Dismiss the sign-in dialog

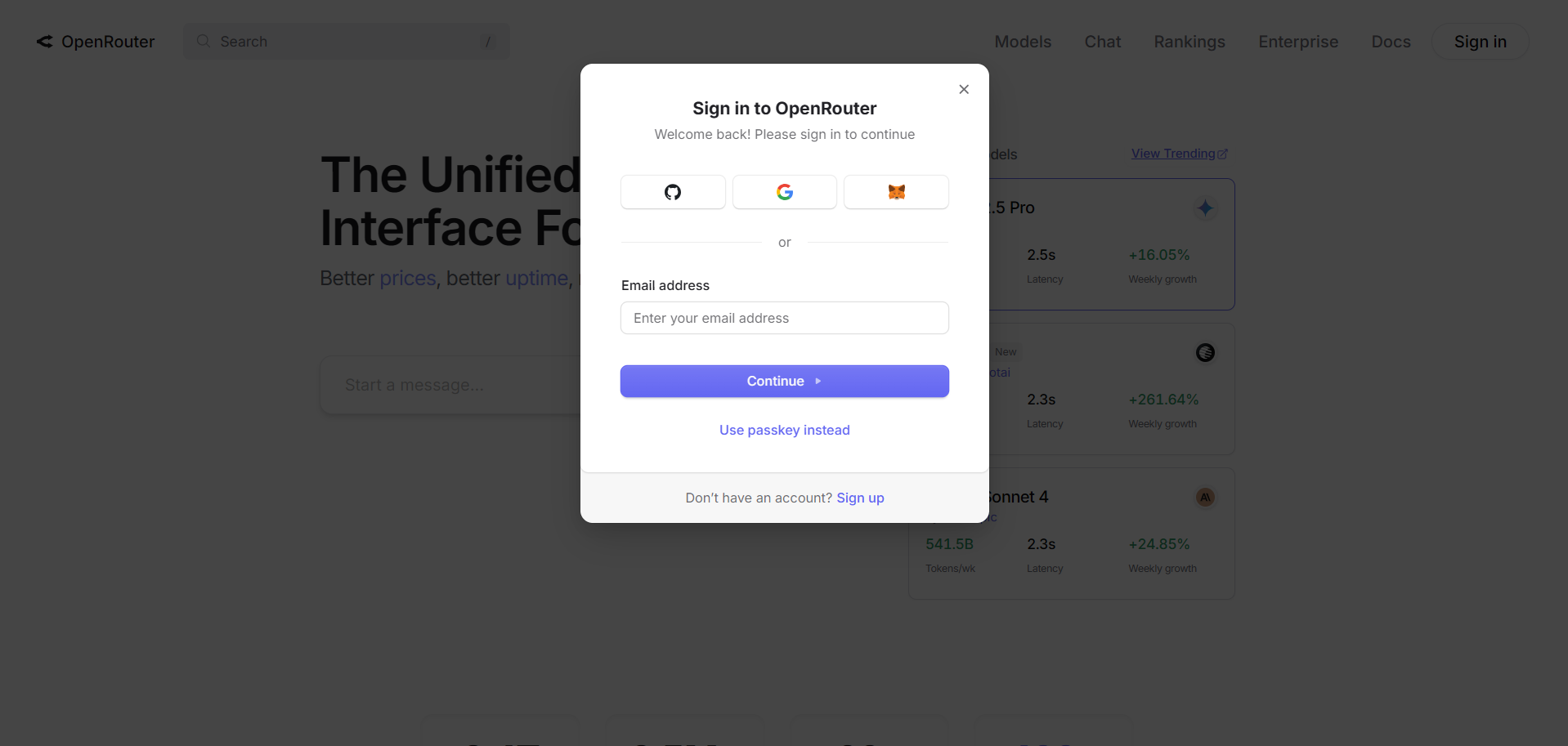[x=963, y=89]
